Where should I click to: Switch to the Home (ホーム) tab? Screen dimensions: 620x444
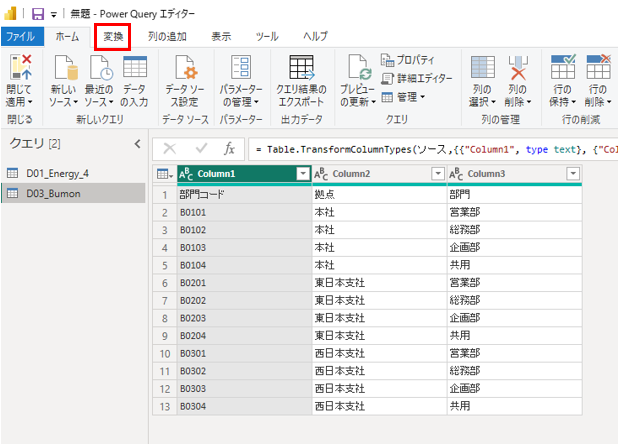click(67, 37)
